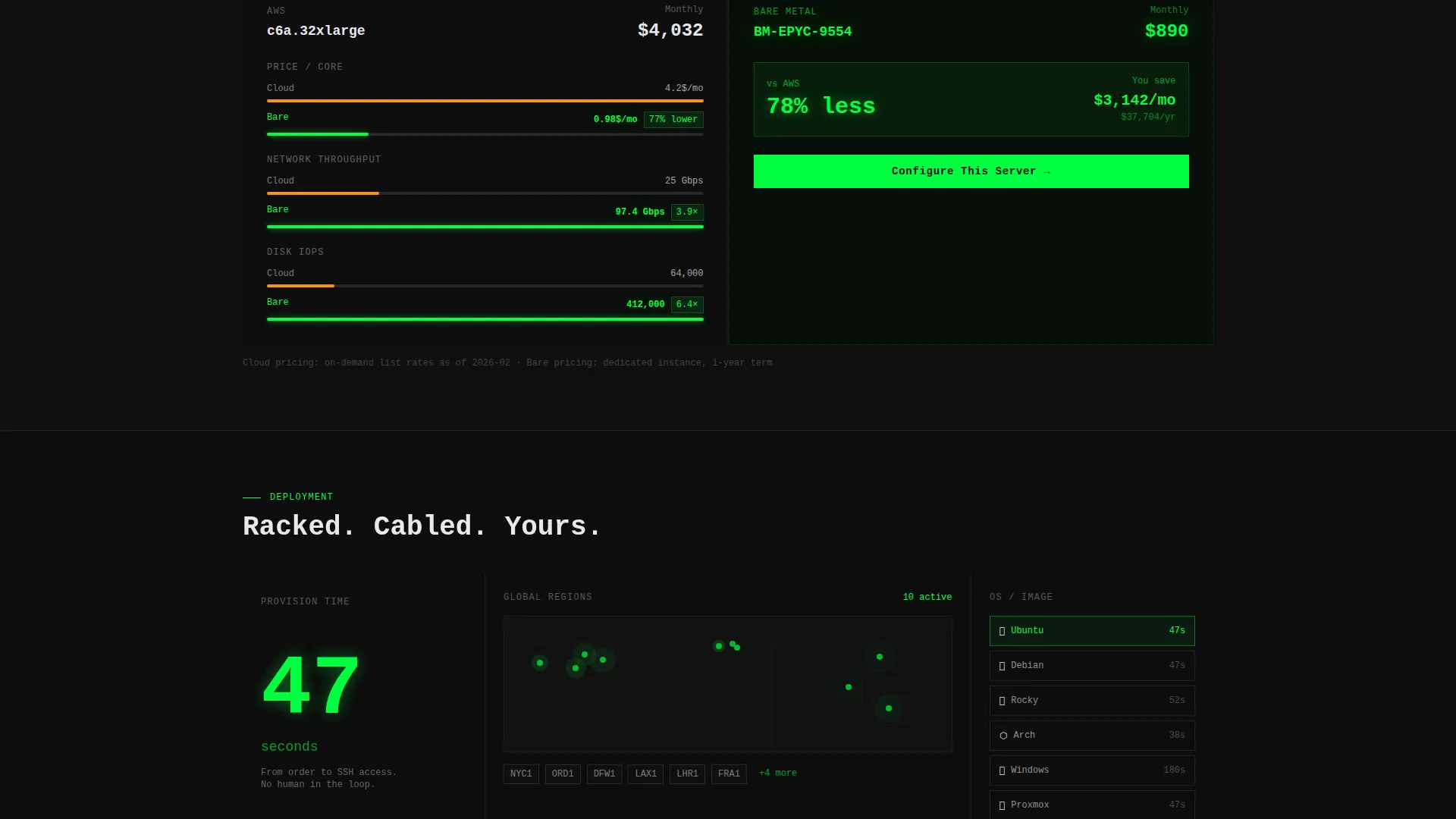This screenshot has width=1456, height=819.
Task: Click the 77% lower badge
Action: tap(673, 120)
